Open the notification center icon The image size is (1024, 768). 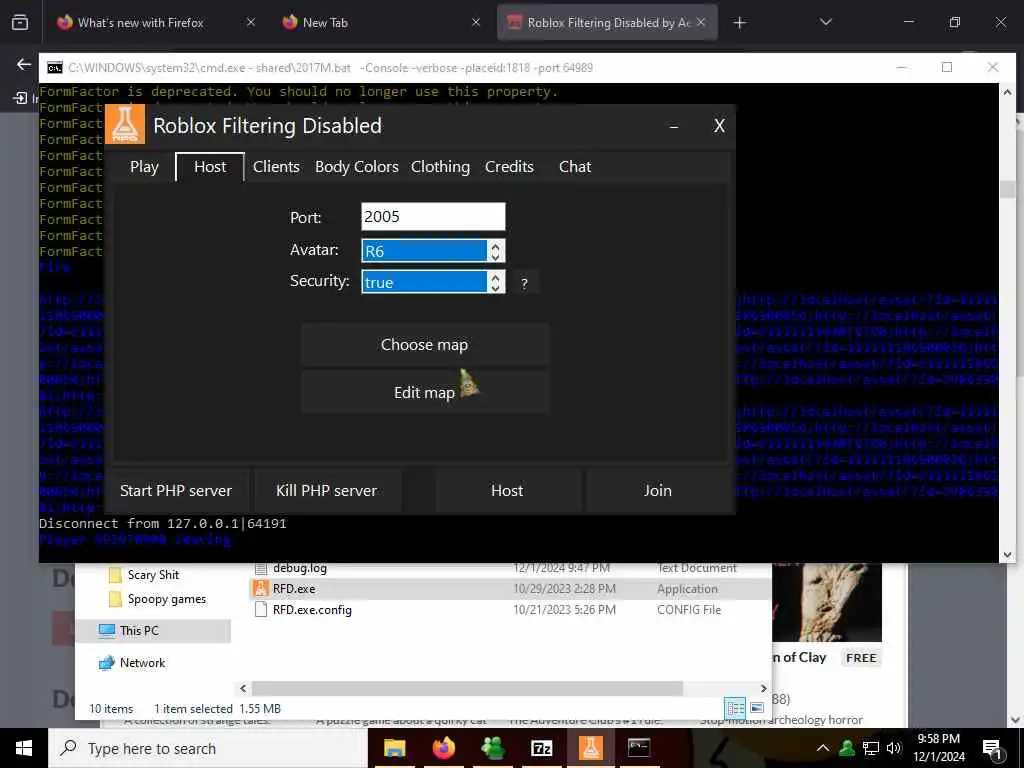(993, 749)
